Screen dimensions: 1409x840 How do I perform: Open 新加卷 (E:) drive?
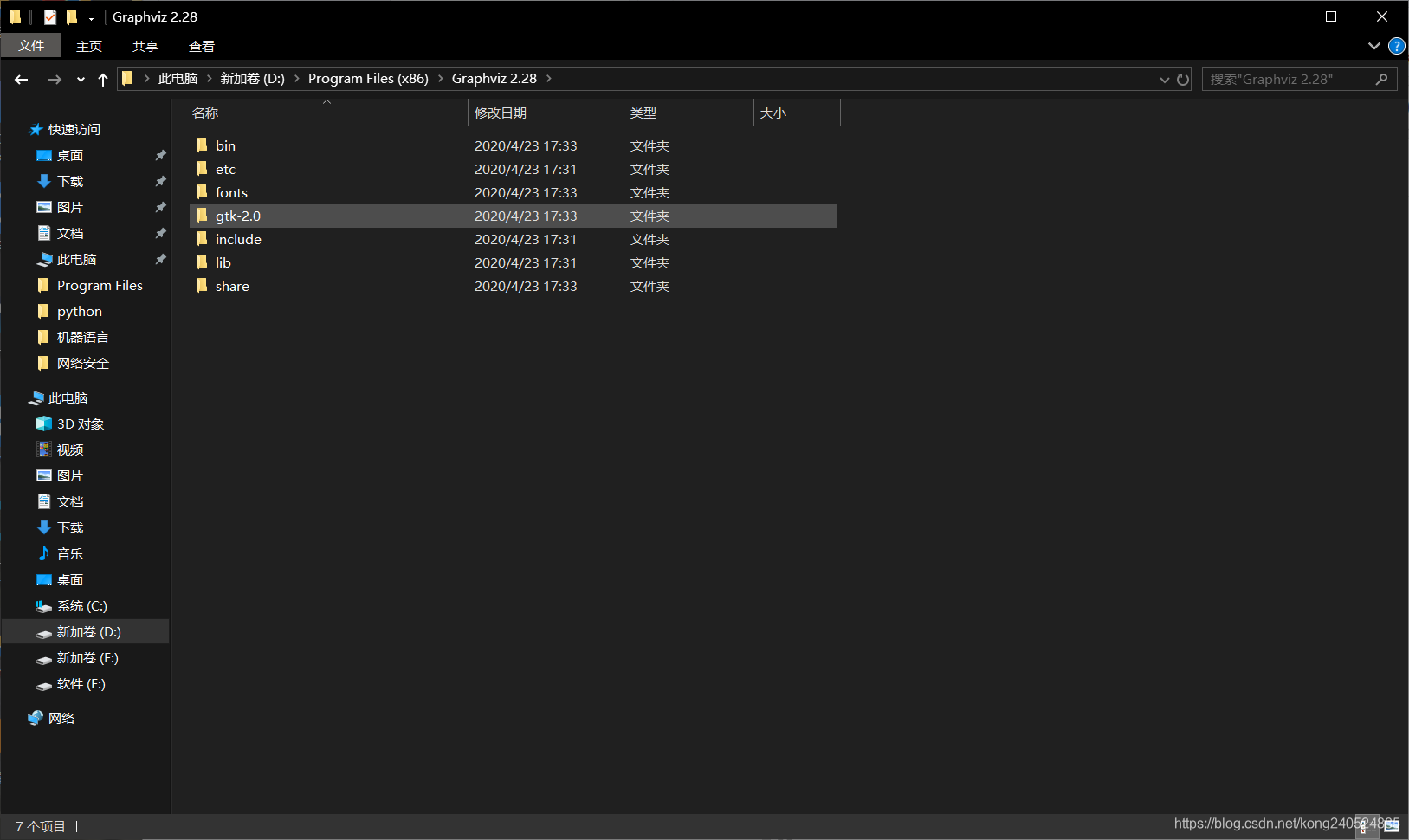click(x=87, y=657)
